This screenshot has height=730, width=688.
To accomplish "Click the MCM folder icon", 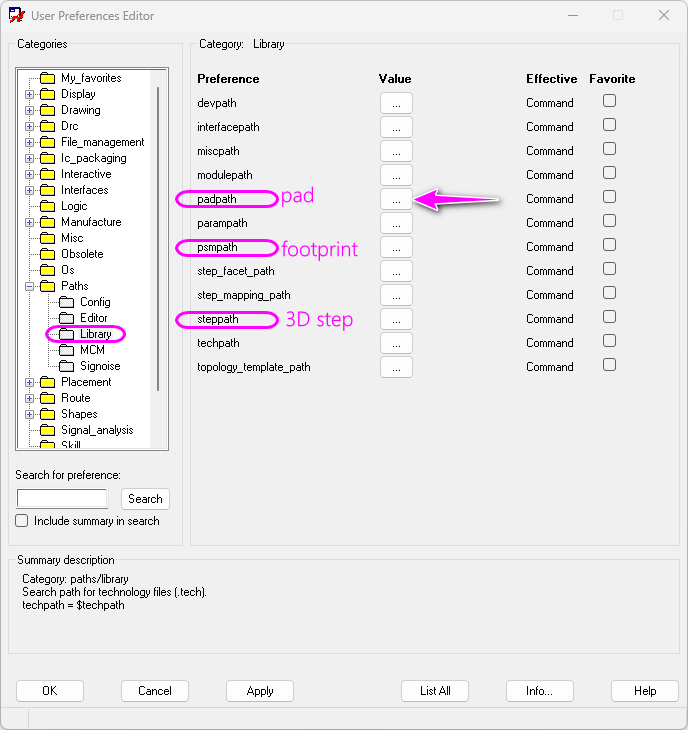I will pos(67,350).
